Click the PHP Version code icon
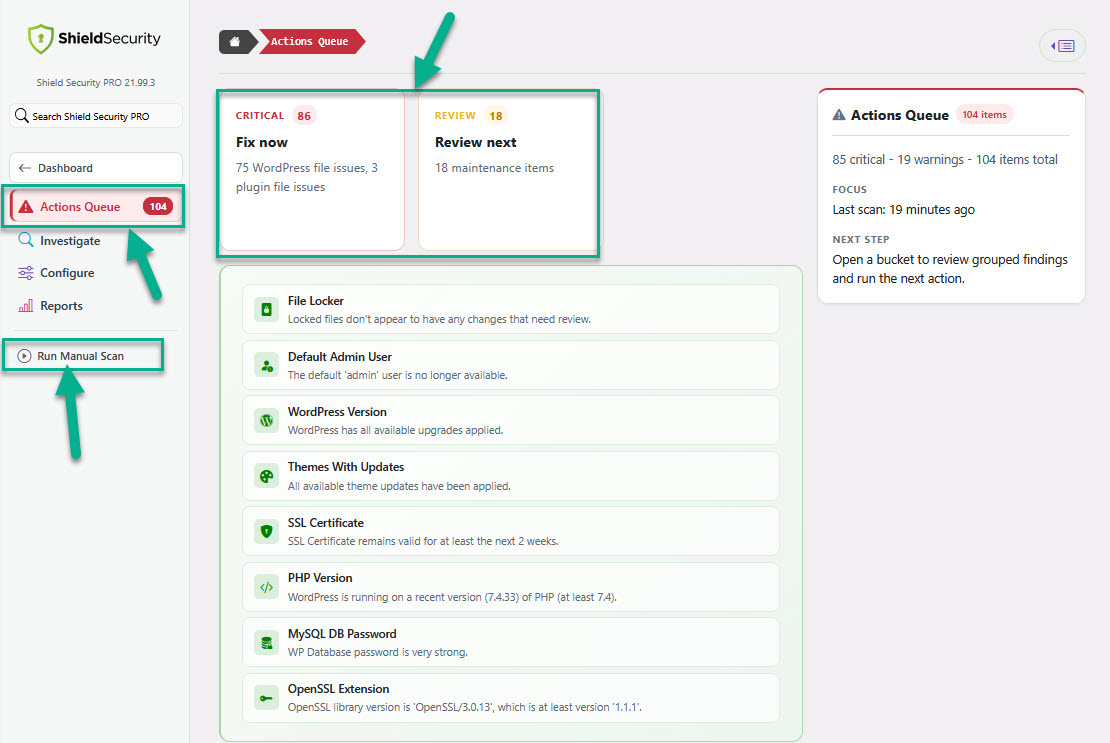 point(267,587)
